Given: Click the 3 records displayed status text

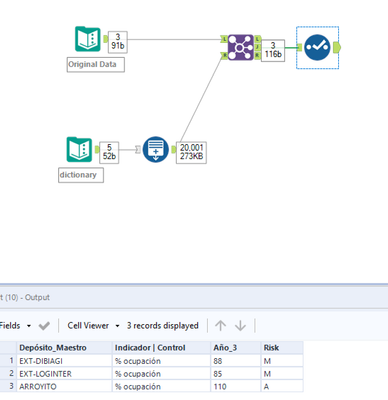Looking at the screenshot, I should coord(162,325).
